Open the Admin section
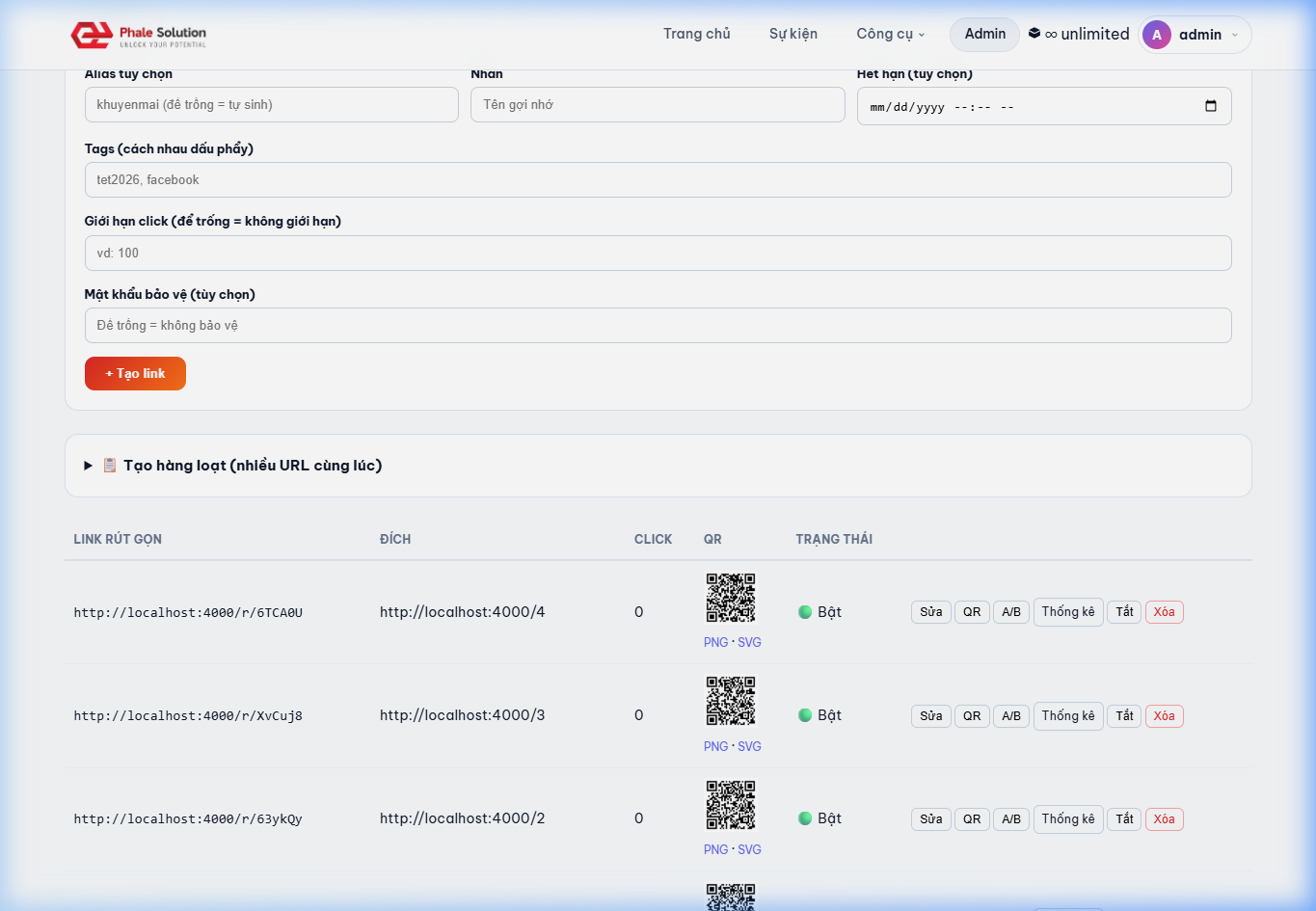Image resolution: width=1316 pixels, height=911 pixels. (x=985, y=34)
